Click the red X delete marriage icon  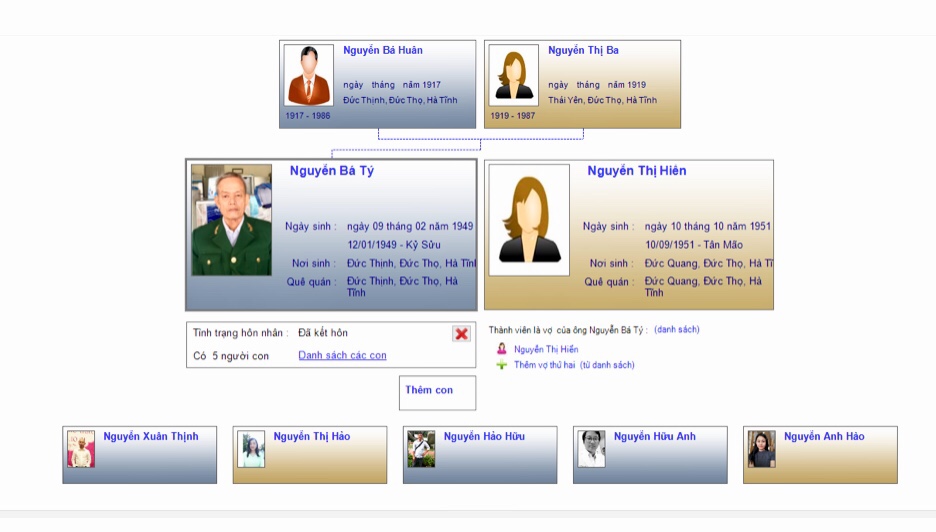pos(461,334)
